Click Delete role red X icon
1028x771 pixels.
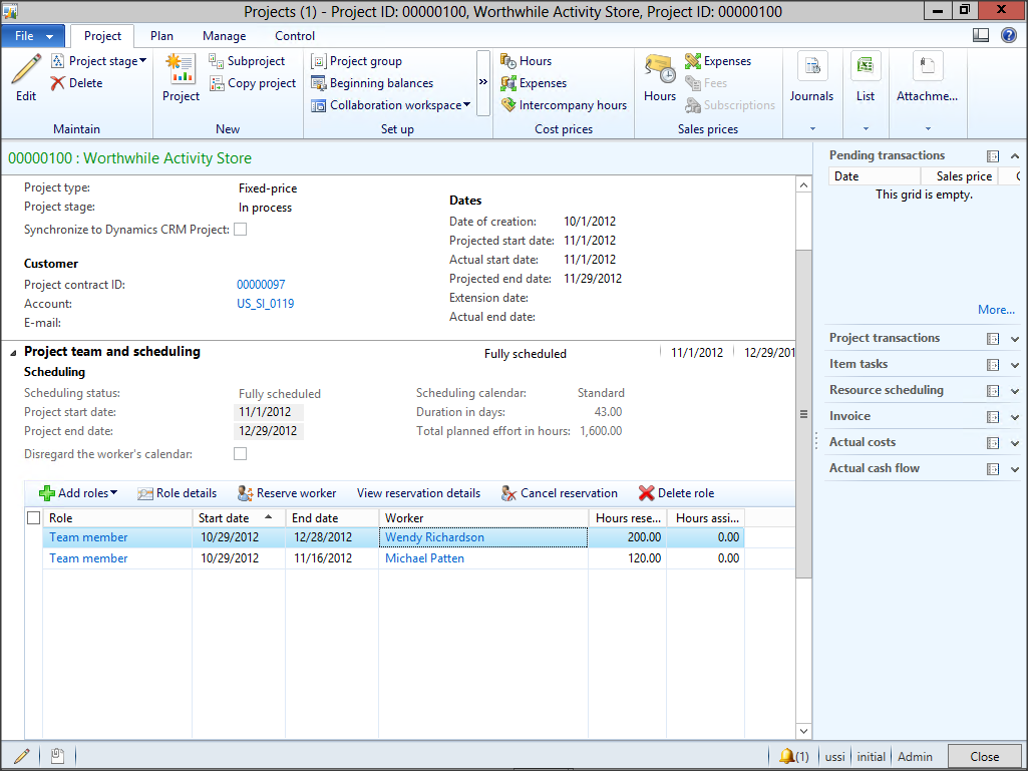[x=646, y=493]
